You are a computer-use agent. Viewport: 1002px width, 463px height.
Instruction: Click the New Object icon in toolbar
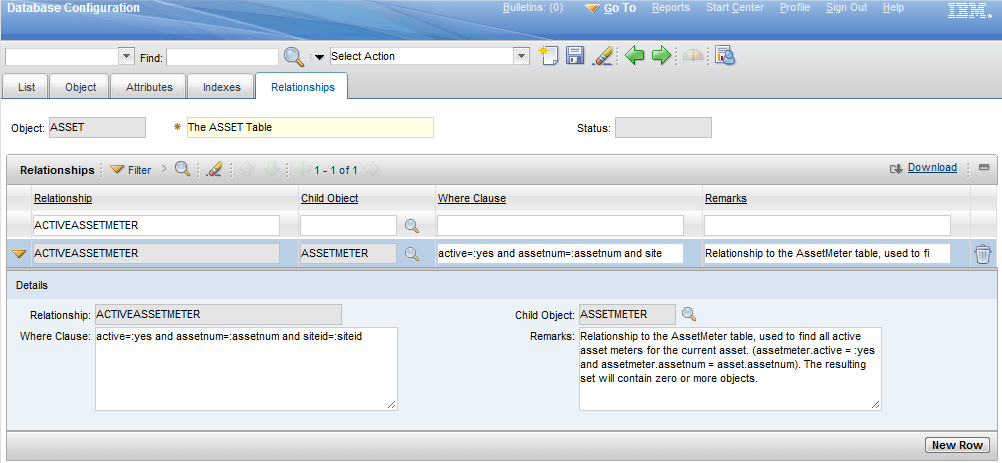(548, 56)
